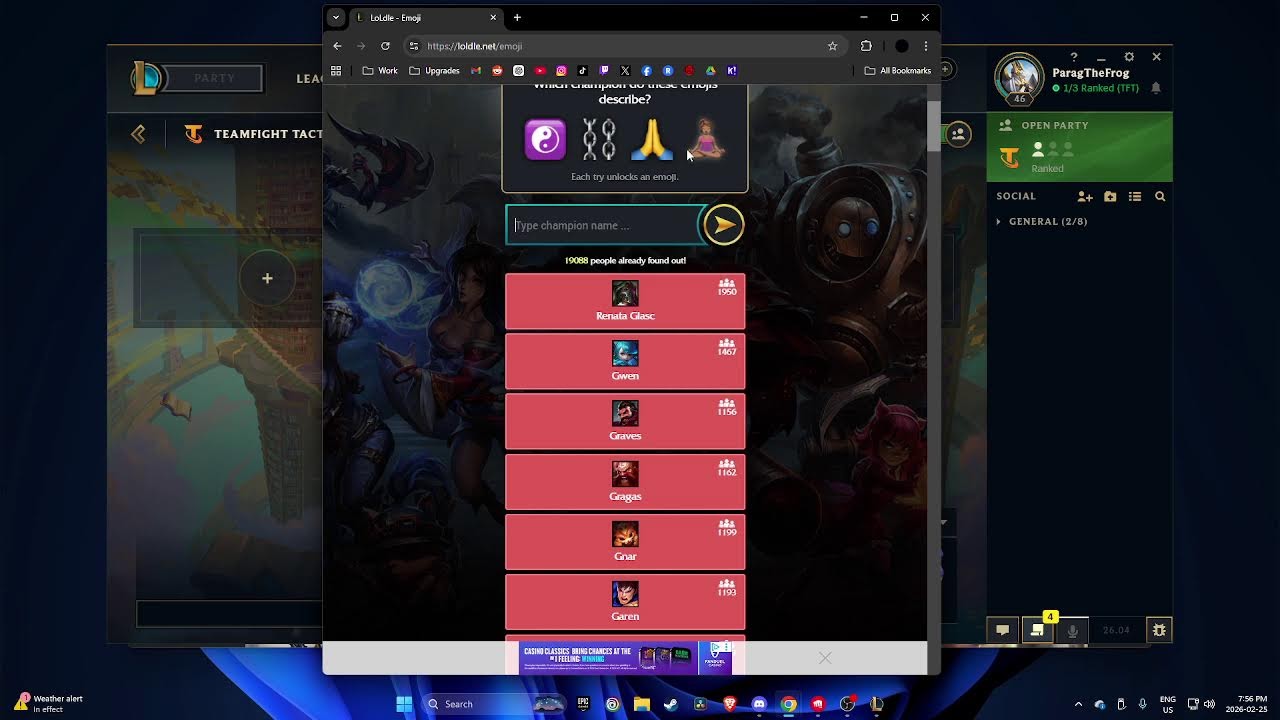Open League missions icon with badge 4
1280x720 pixels.
pos(1037,630)
